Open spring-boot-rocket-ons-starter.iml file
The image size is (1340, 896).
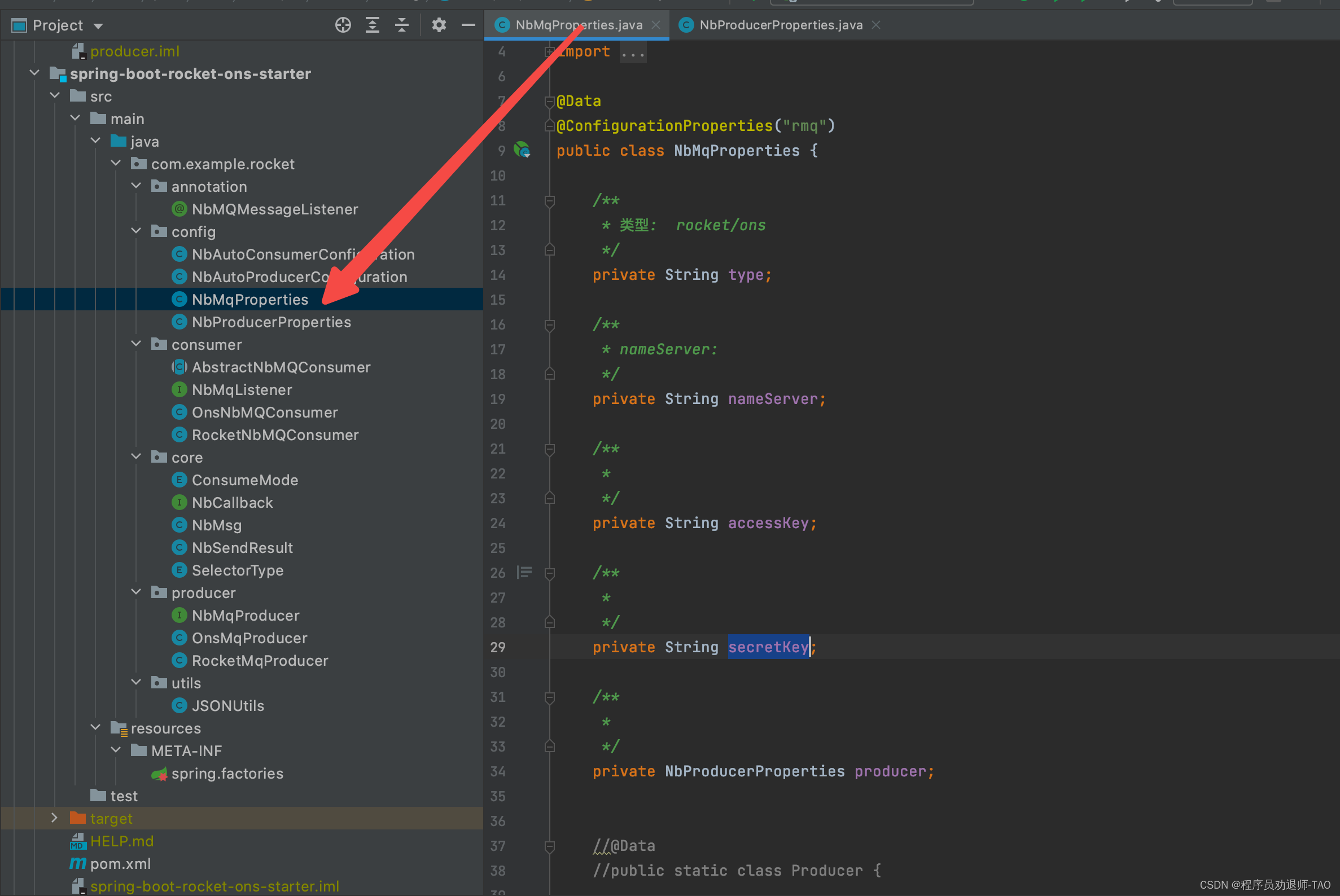tap(214, 886)
